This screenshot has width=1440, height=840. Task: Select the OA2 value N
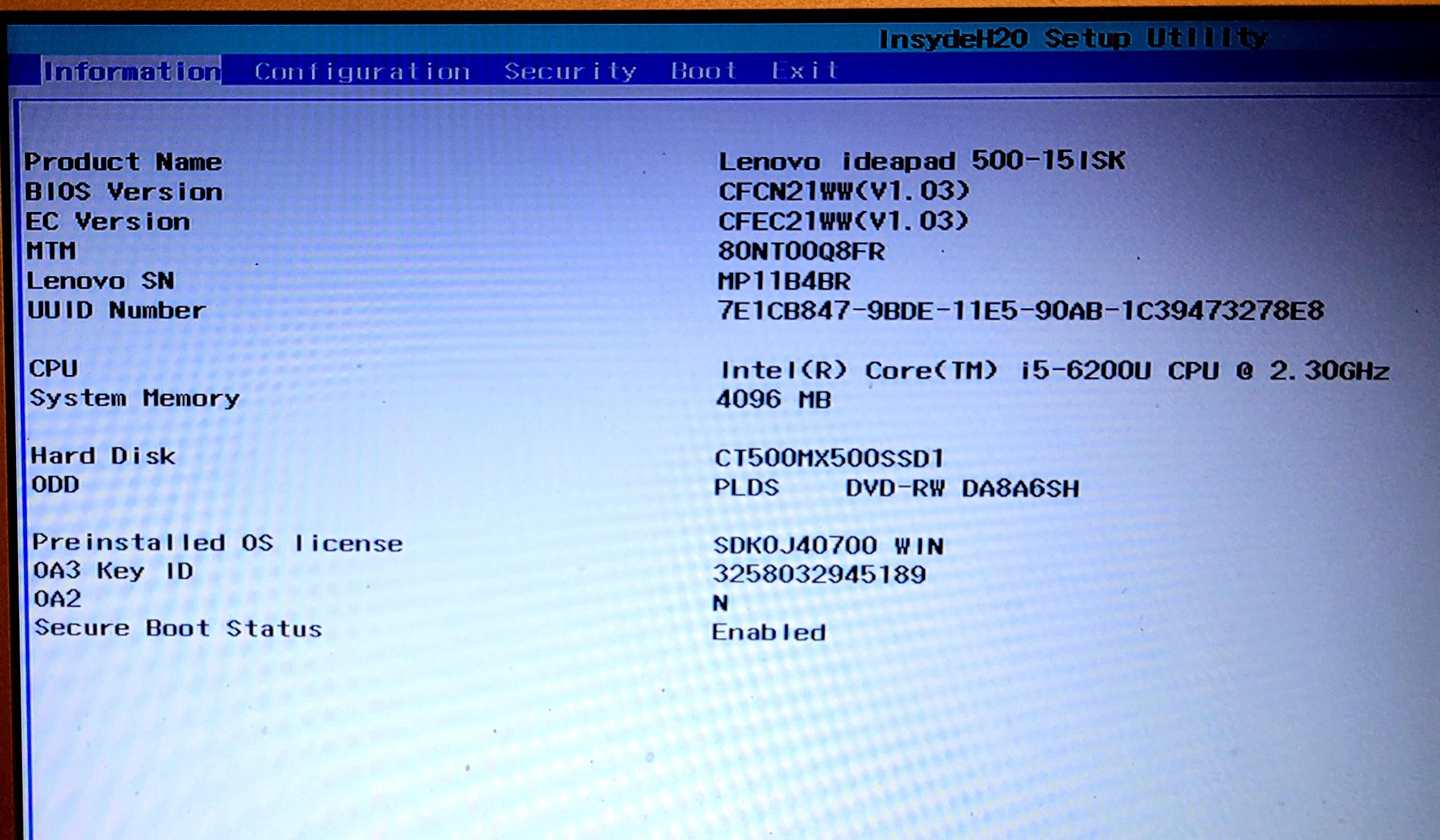coord(720,603)
